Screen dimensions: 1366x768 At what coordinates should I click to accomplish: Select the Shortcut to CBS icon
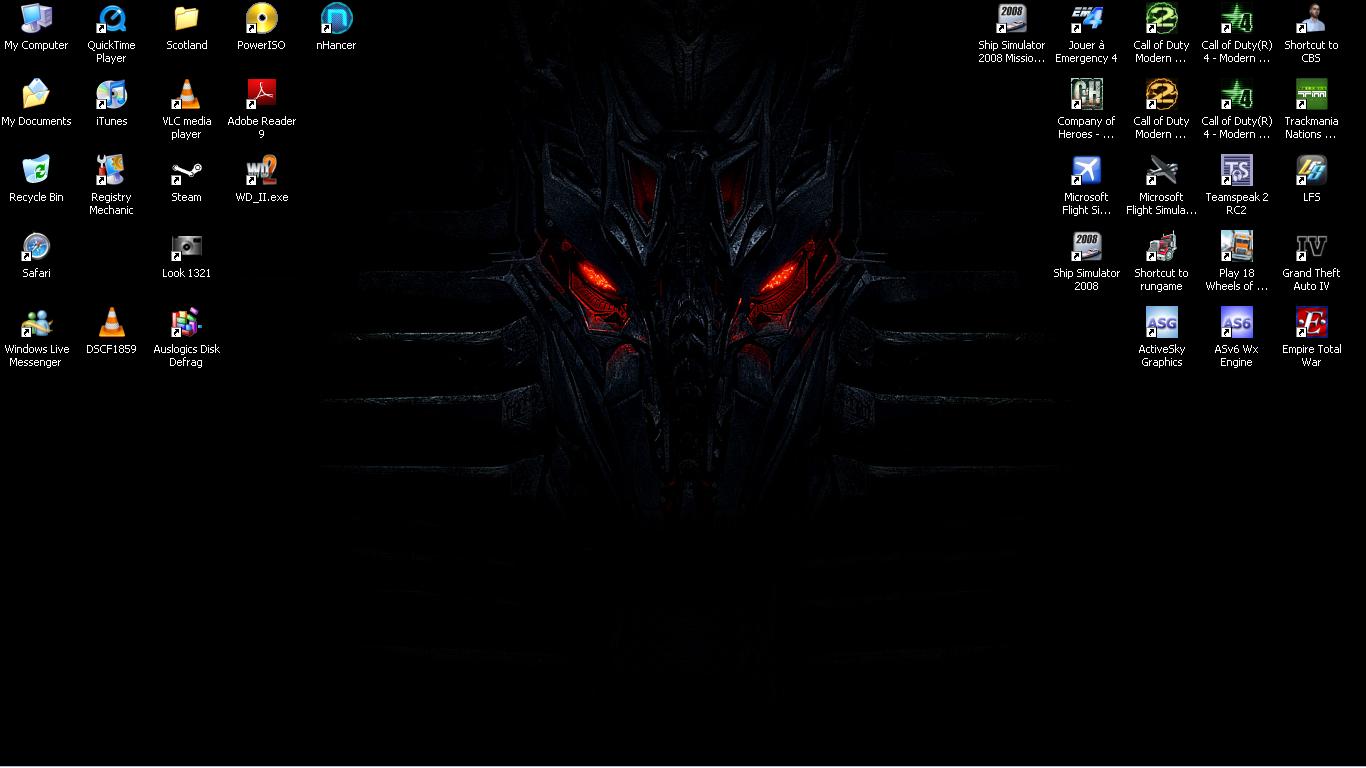click(x=1311, y=19)
